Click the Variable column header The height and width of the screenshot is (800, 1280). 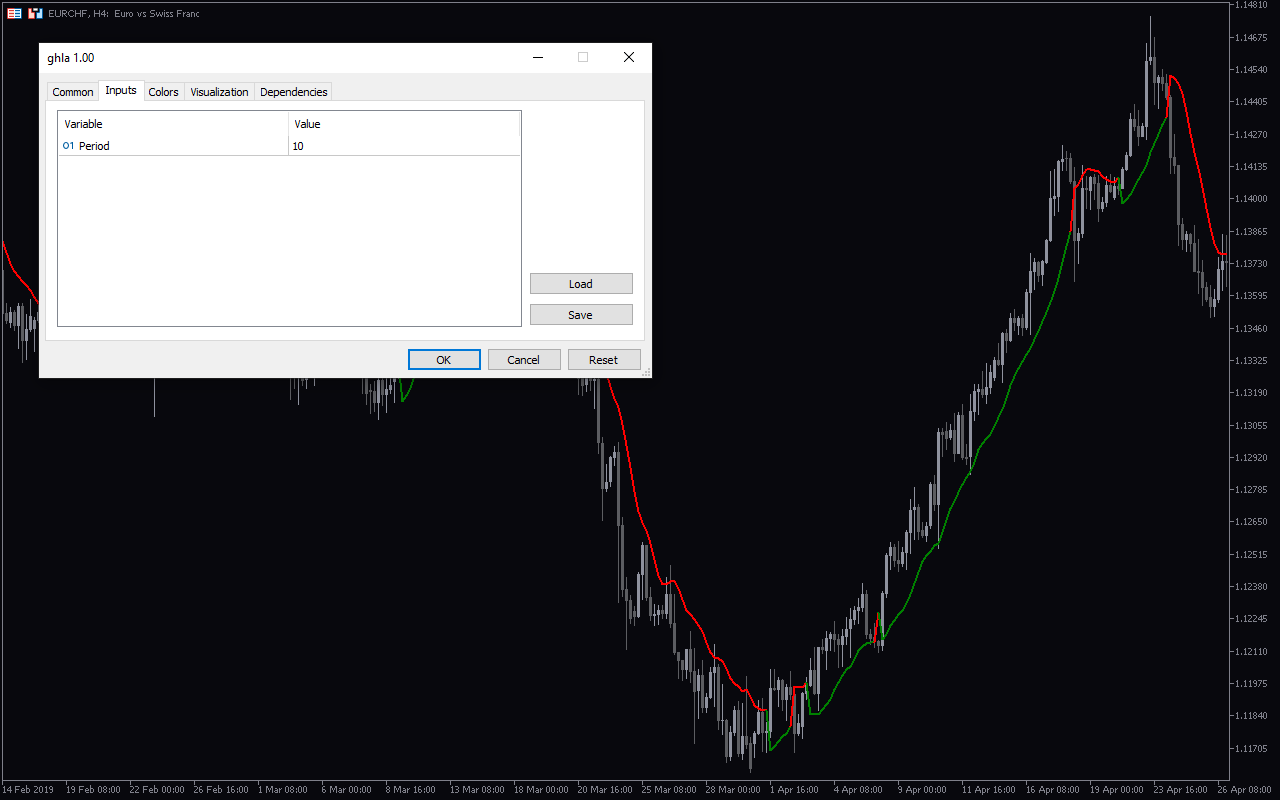point(173,124)
